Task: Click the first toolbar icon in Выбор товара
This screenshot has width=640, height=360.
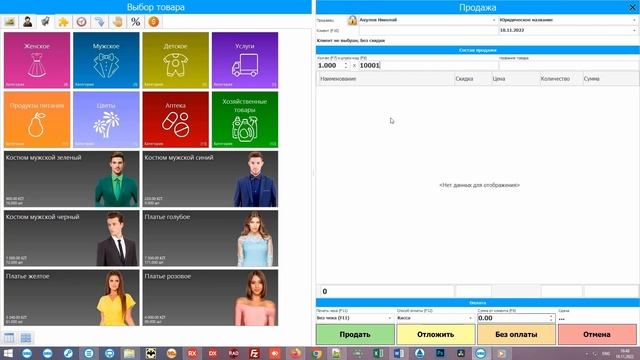Action: coord(10,22)
